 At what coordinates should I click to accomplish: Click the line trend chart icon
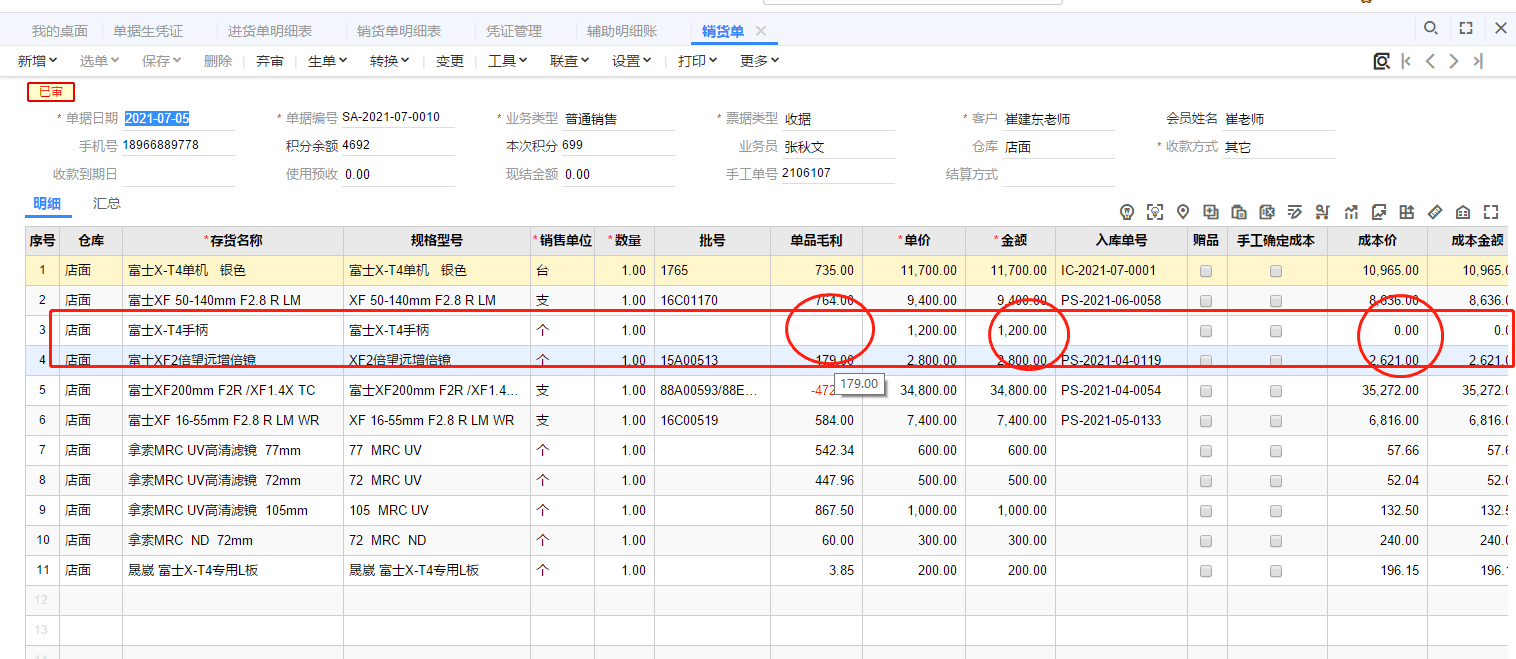click(1379, 212)
